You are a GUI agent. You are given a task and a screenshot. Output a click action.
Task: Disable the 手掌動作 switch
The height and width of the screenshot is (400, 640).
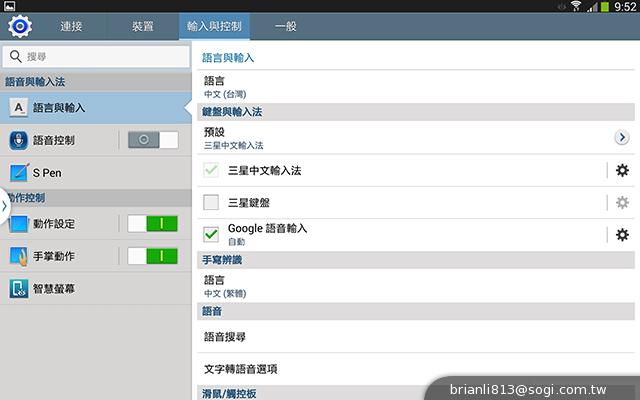tap(153, 257)
